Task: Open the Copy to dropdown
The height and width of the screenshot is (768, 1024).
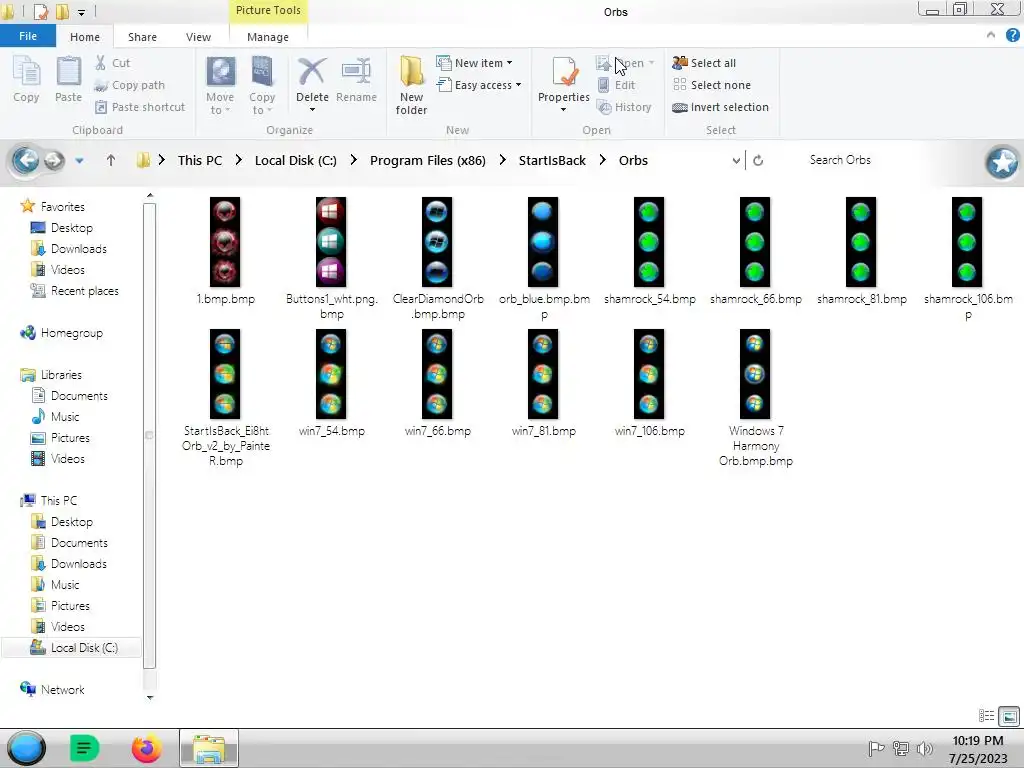Action: (262, 86)
